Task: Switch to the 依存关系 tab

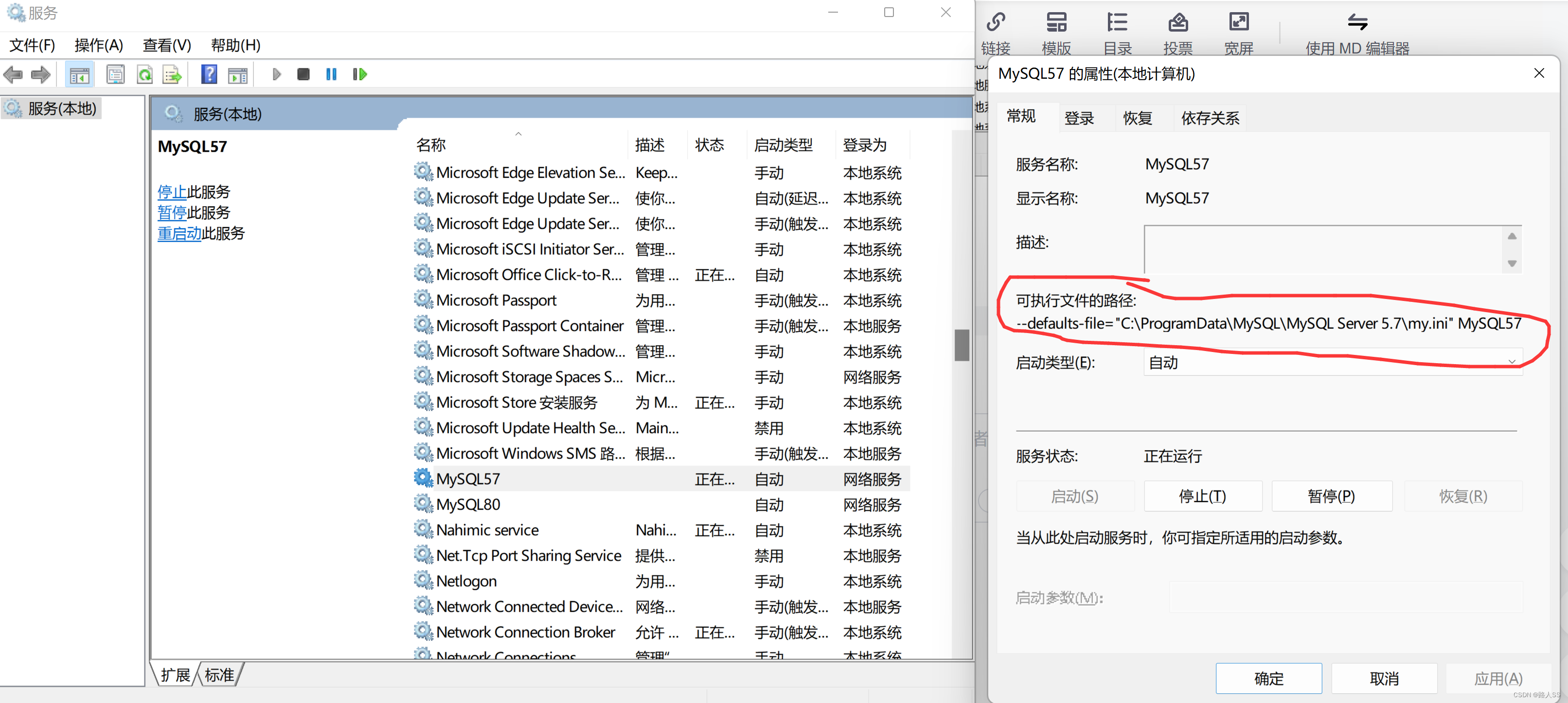Action: click(x=1210, y=118)
